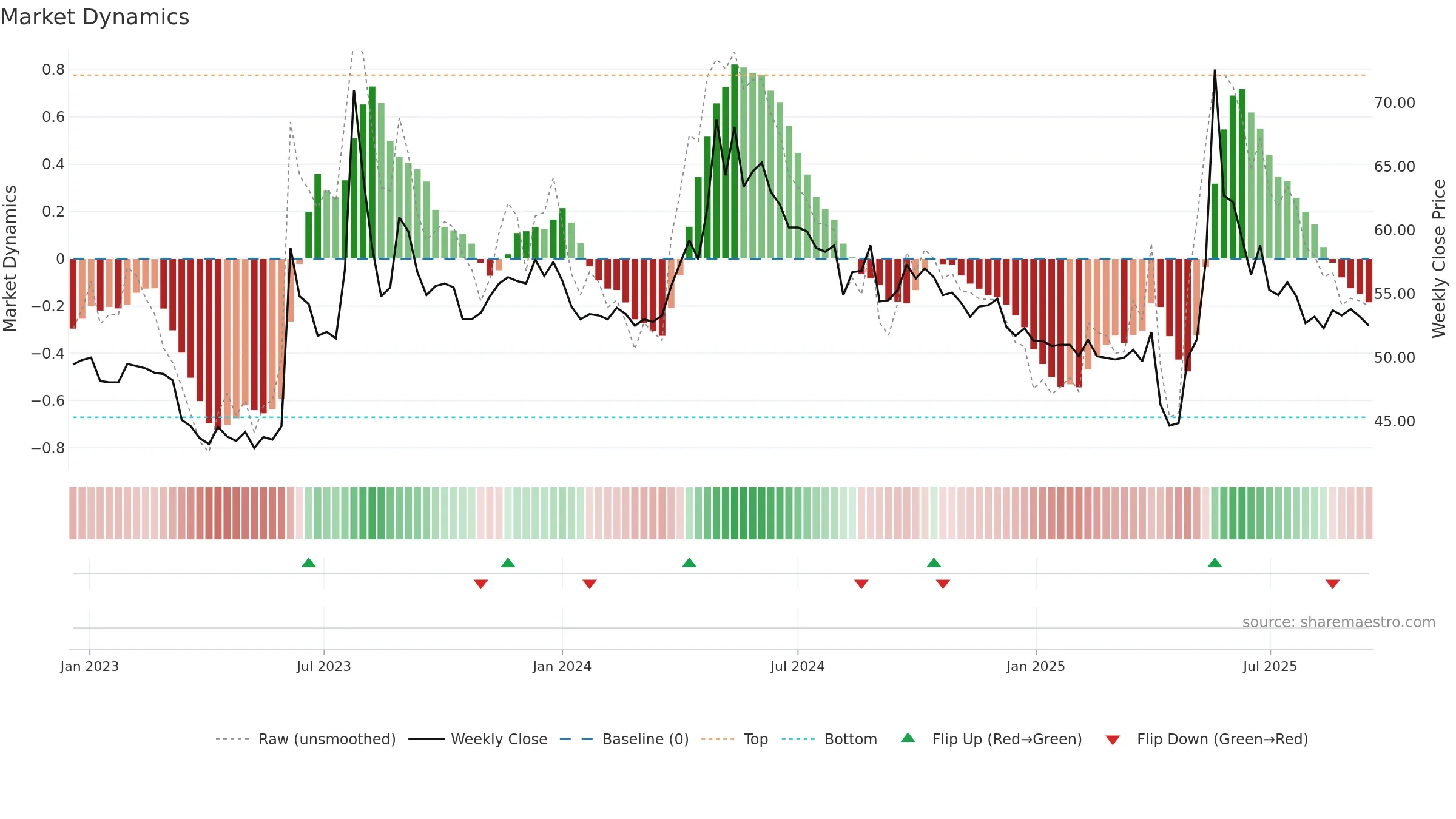
Task: Click the Market Dynamics y-axis title
Action: (x=10, y=258)
